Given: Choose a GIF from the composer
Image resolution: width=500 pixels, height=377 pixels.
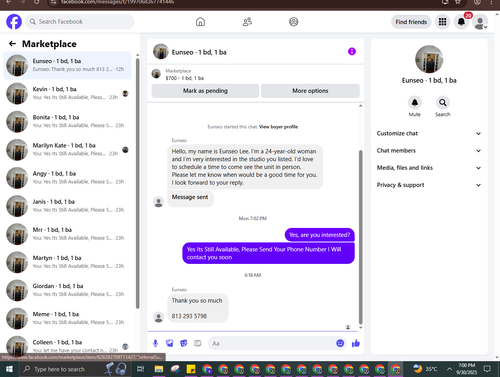Looking at the screenshot, I should [x=198, y=343].
